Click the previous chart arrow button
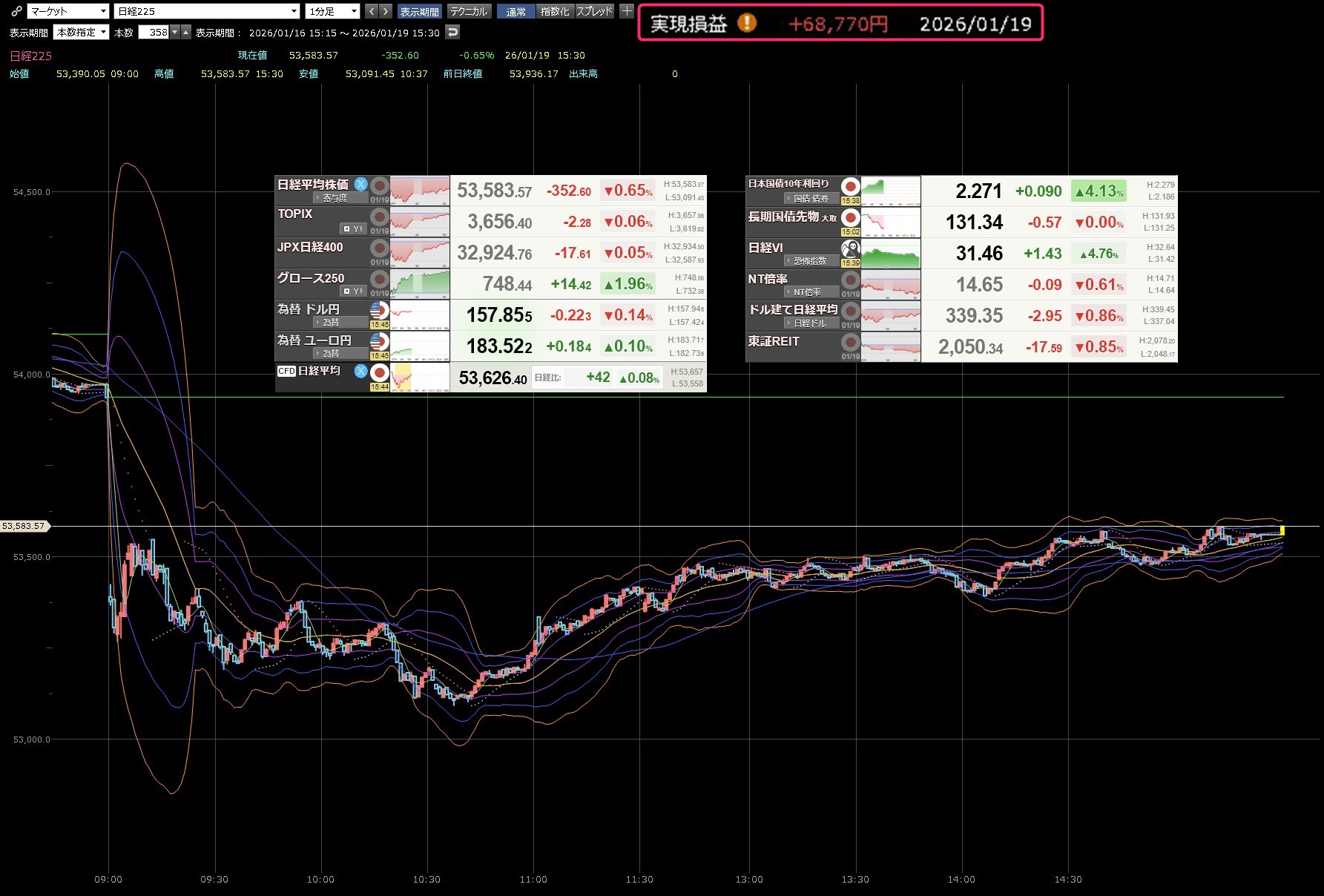The width and height of the screenshot is (1324, 896). click(x=372, y=11)
